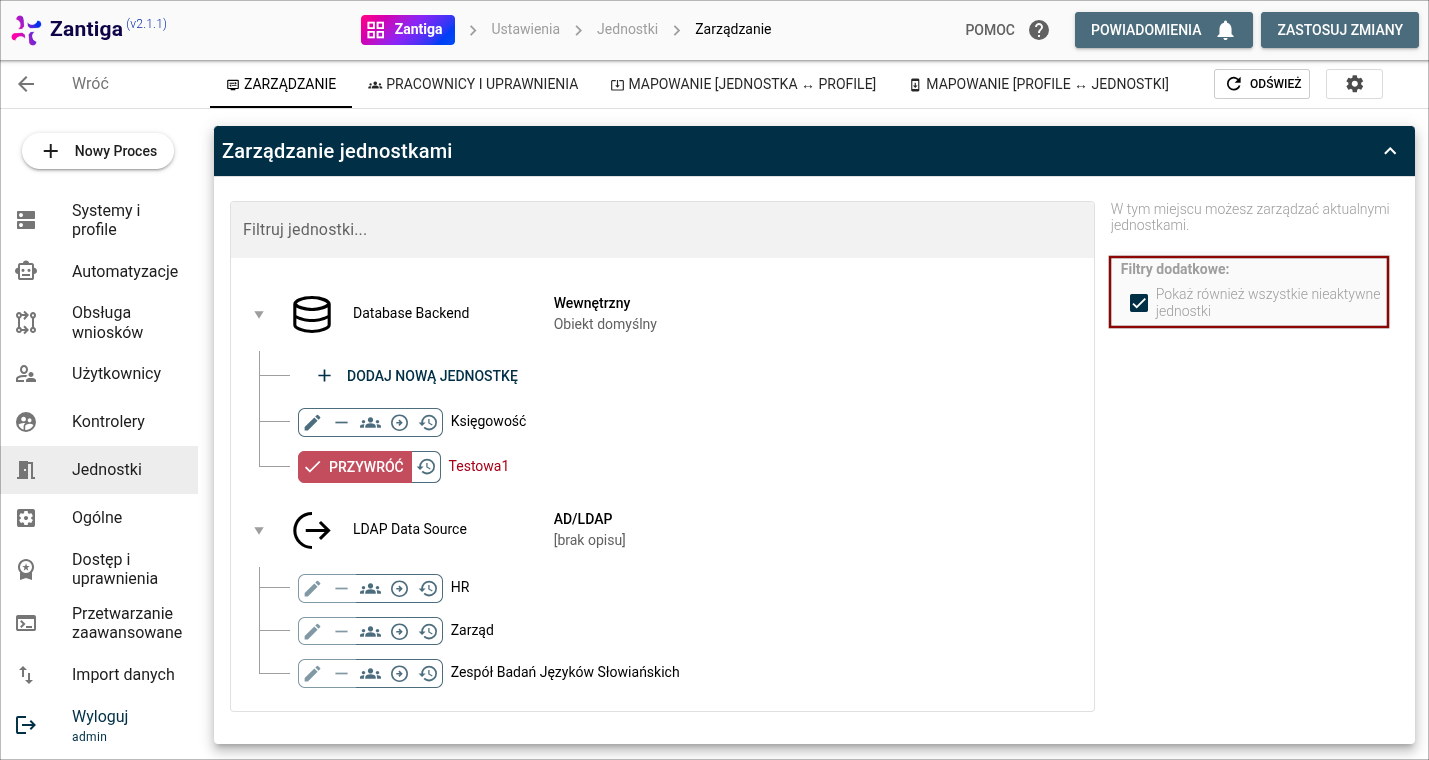
Task: Click the help question mark icon
Action: coord(1039,30)
